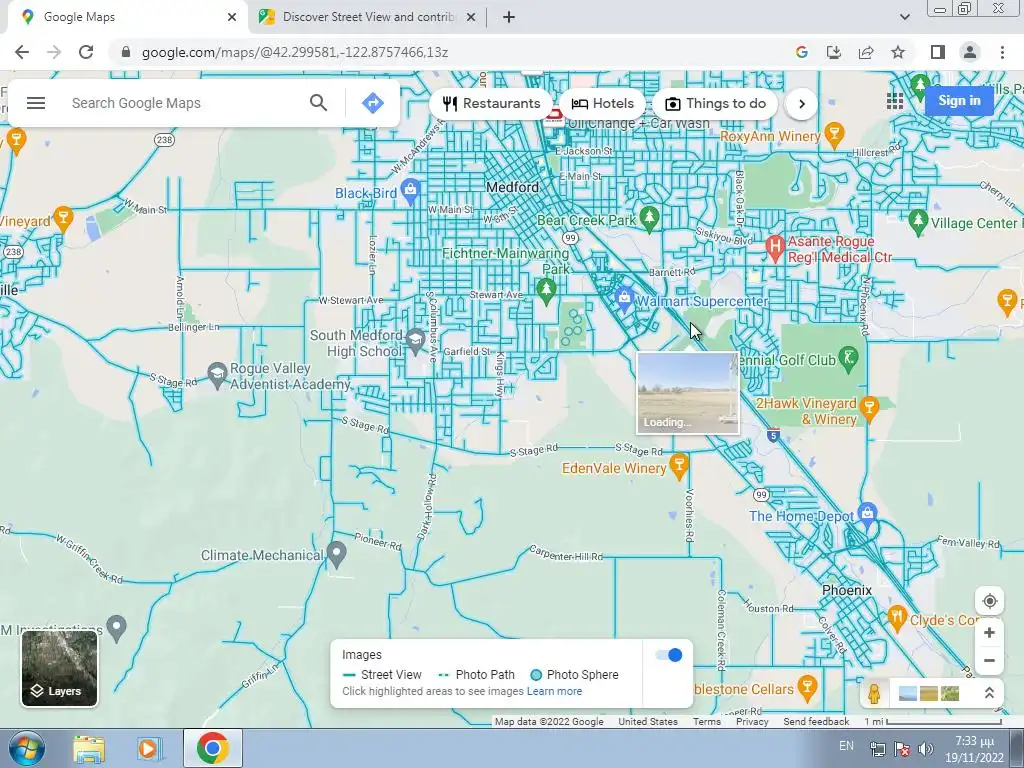Close the Discover Street View tab
Screen dimensions: 1024x768
pos(470,17)
